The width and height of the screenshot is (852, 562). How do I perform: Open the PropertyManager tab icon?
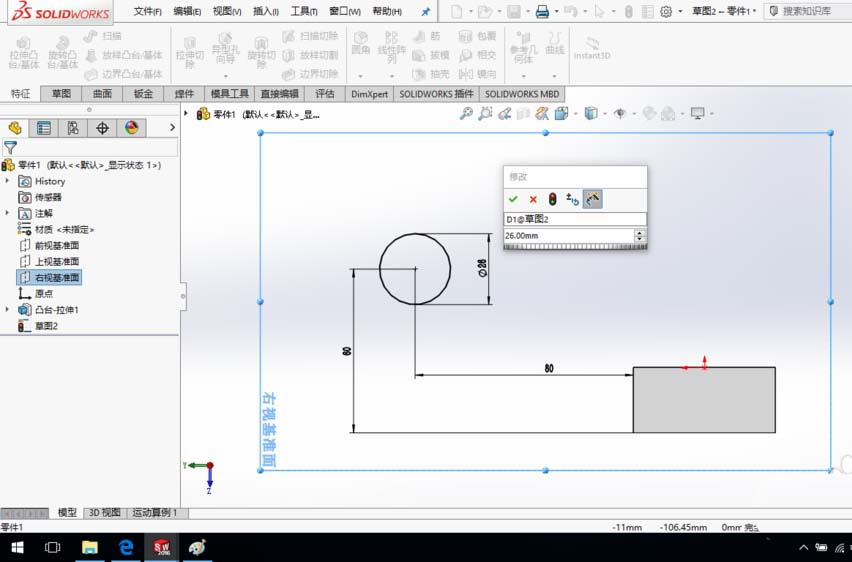coord(44,128)
